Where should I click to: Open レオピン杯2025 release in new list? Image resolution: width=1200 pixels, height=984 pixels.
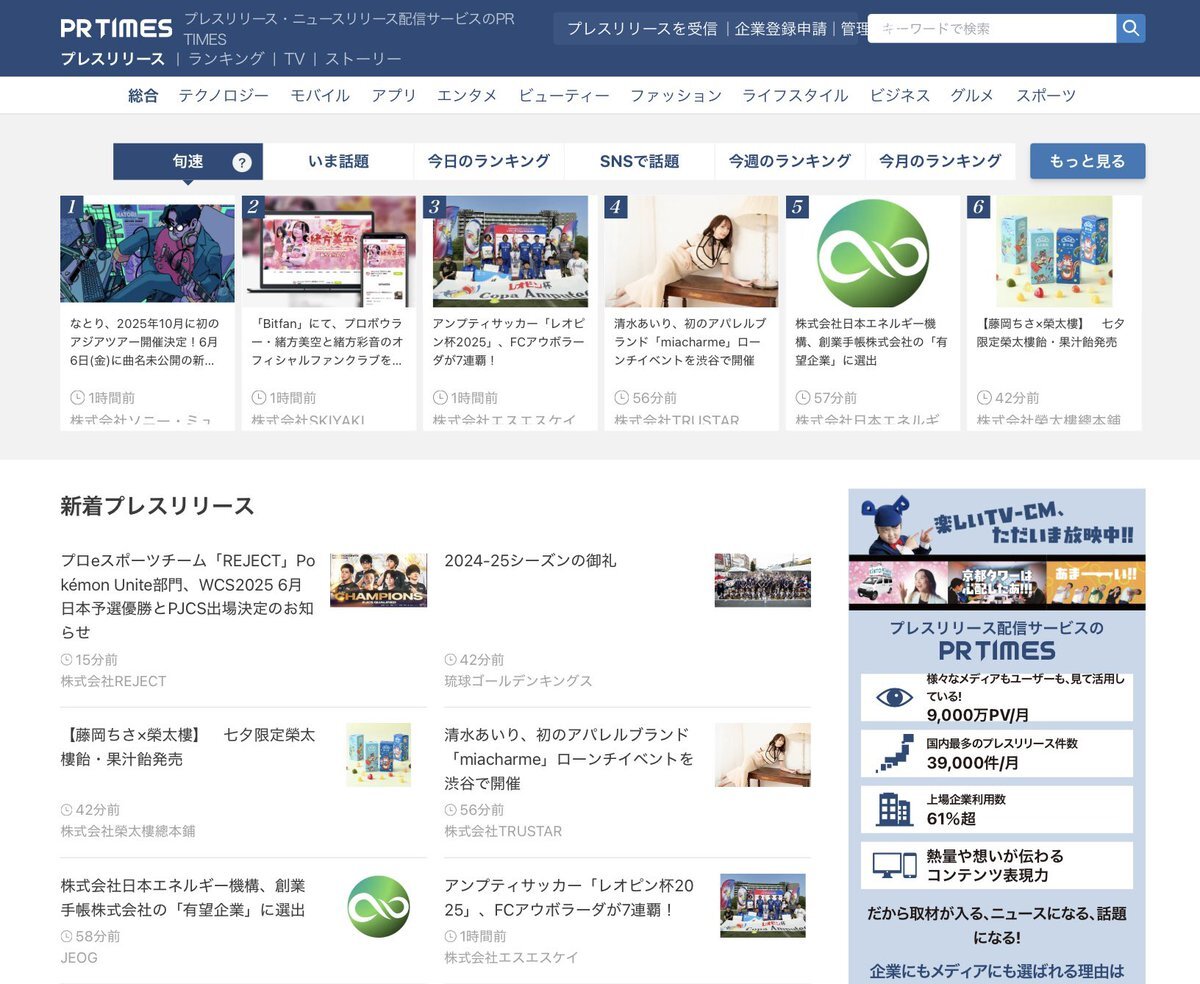coord(569,898)
